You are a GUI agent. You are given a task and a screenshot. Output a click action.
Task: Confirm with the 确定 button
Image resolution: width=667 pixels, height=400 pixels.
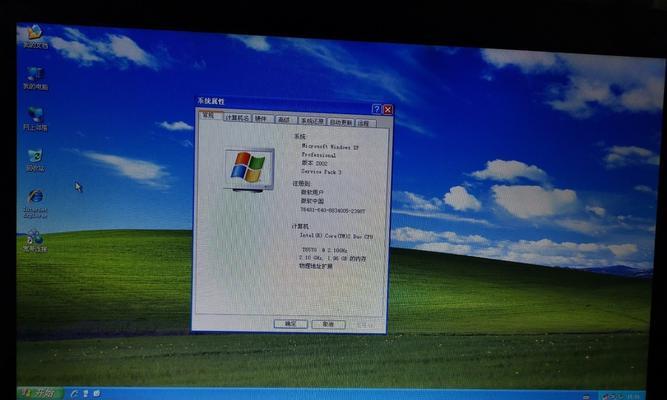coord(291,324)
